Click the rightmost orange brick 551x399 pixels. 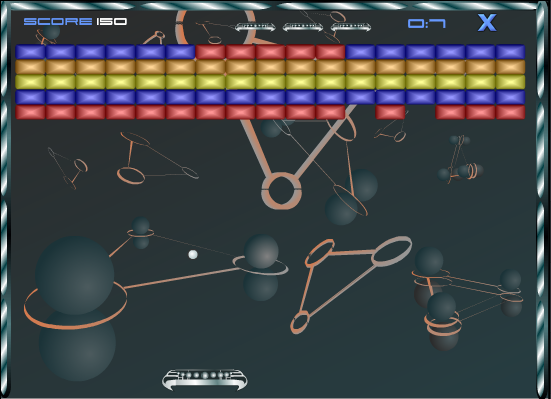click(510, 67)
